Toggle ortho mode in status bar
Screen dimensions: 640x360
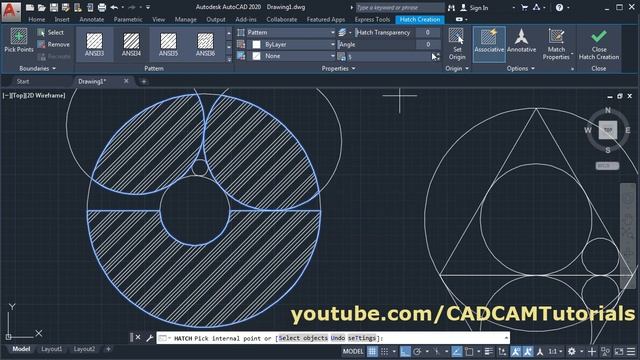click(x=405, y=351)
